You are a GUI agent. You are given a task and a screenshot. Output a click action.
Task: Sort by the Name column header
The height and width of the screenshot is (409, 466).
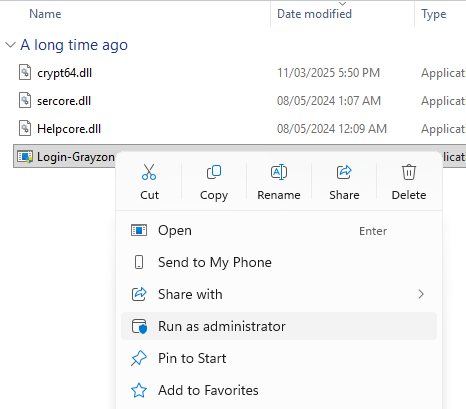tap(45, 14)
